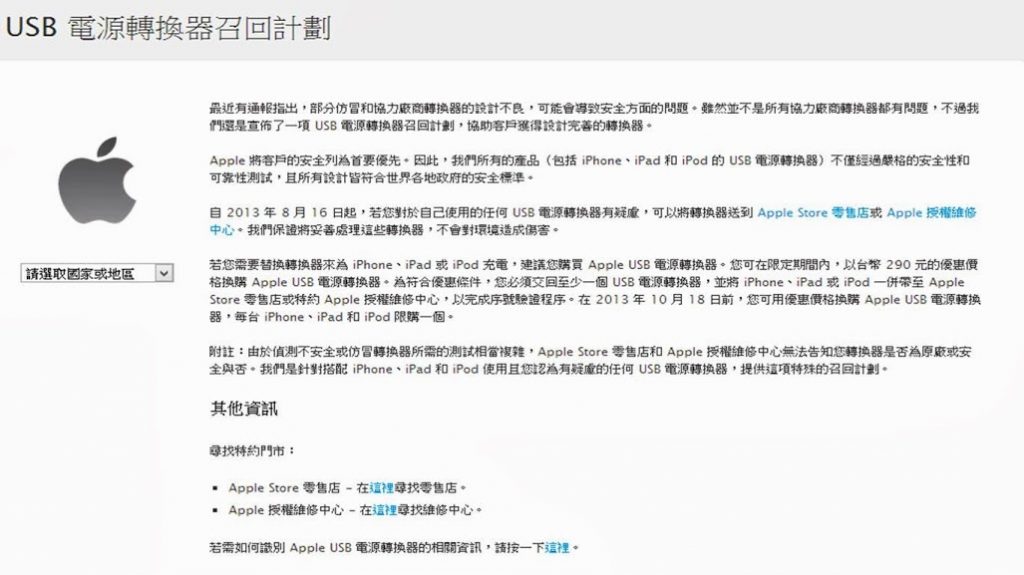
Task: Click the bullet text Apple 授權維修中心
Action: 285,510
